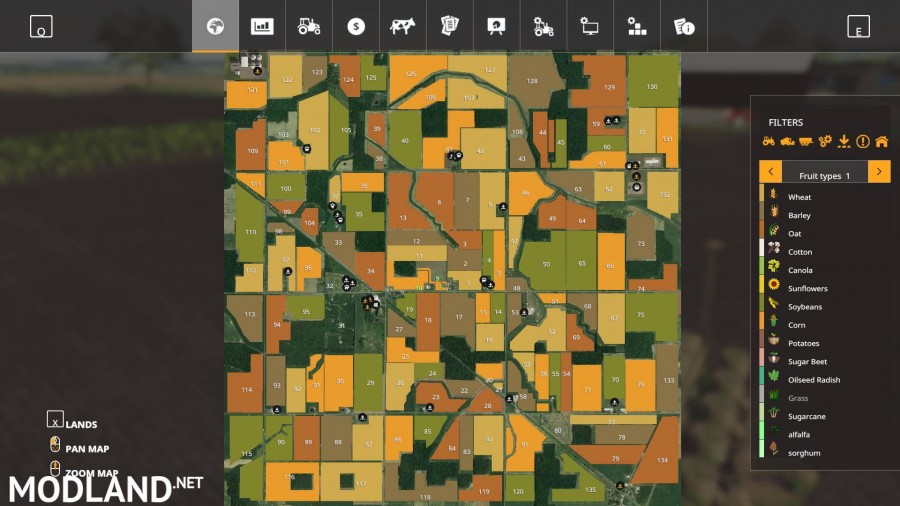Switch to LANDS view with X key button
900x506 pixels.
pos(55,419)
